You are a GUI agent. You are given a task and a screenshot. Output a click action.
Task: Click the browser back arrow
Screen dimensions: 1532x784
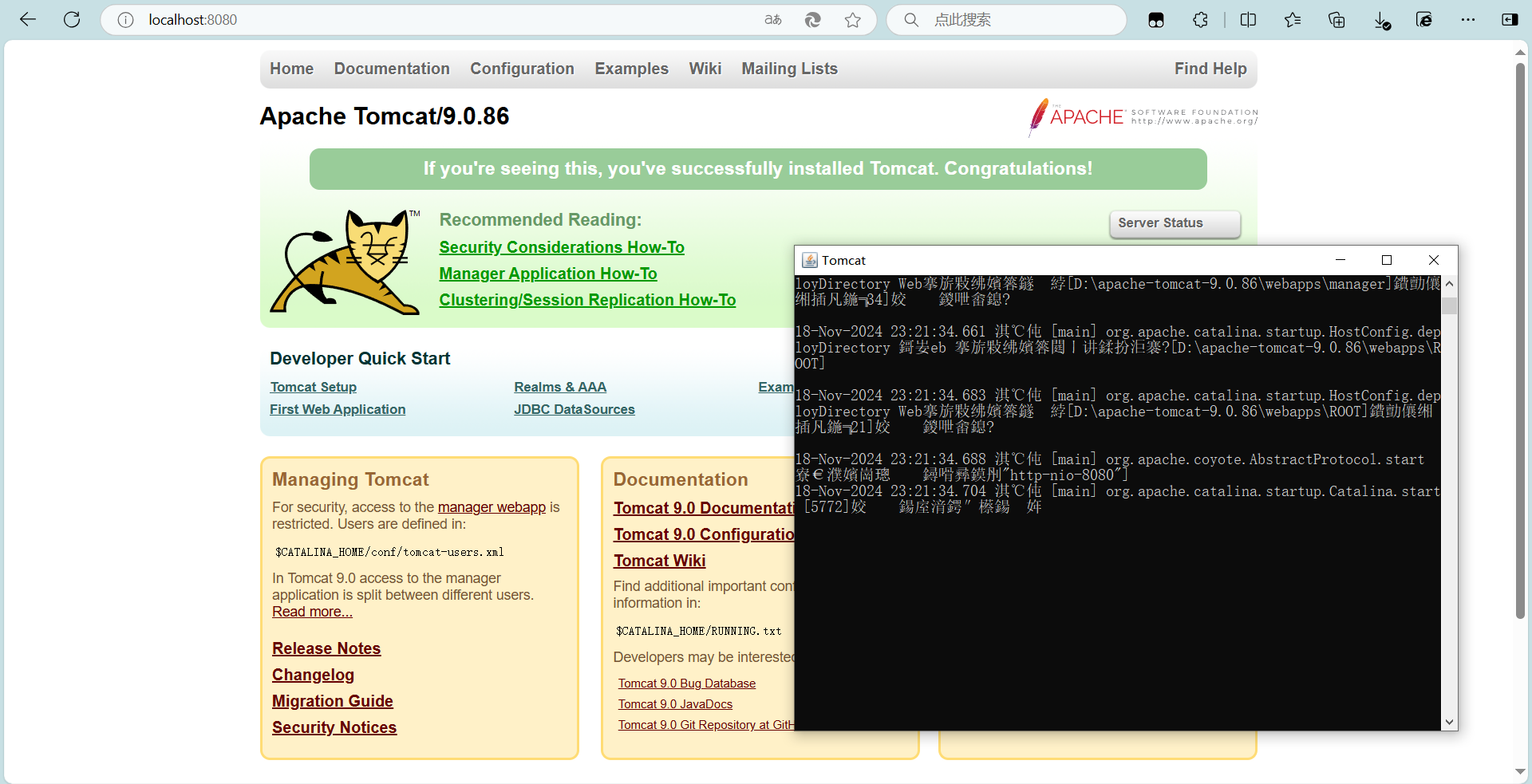point(28,20)
